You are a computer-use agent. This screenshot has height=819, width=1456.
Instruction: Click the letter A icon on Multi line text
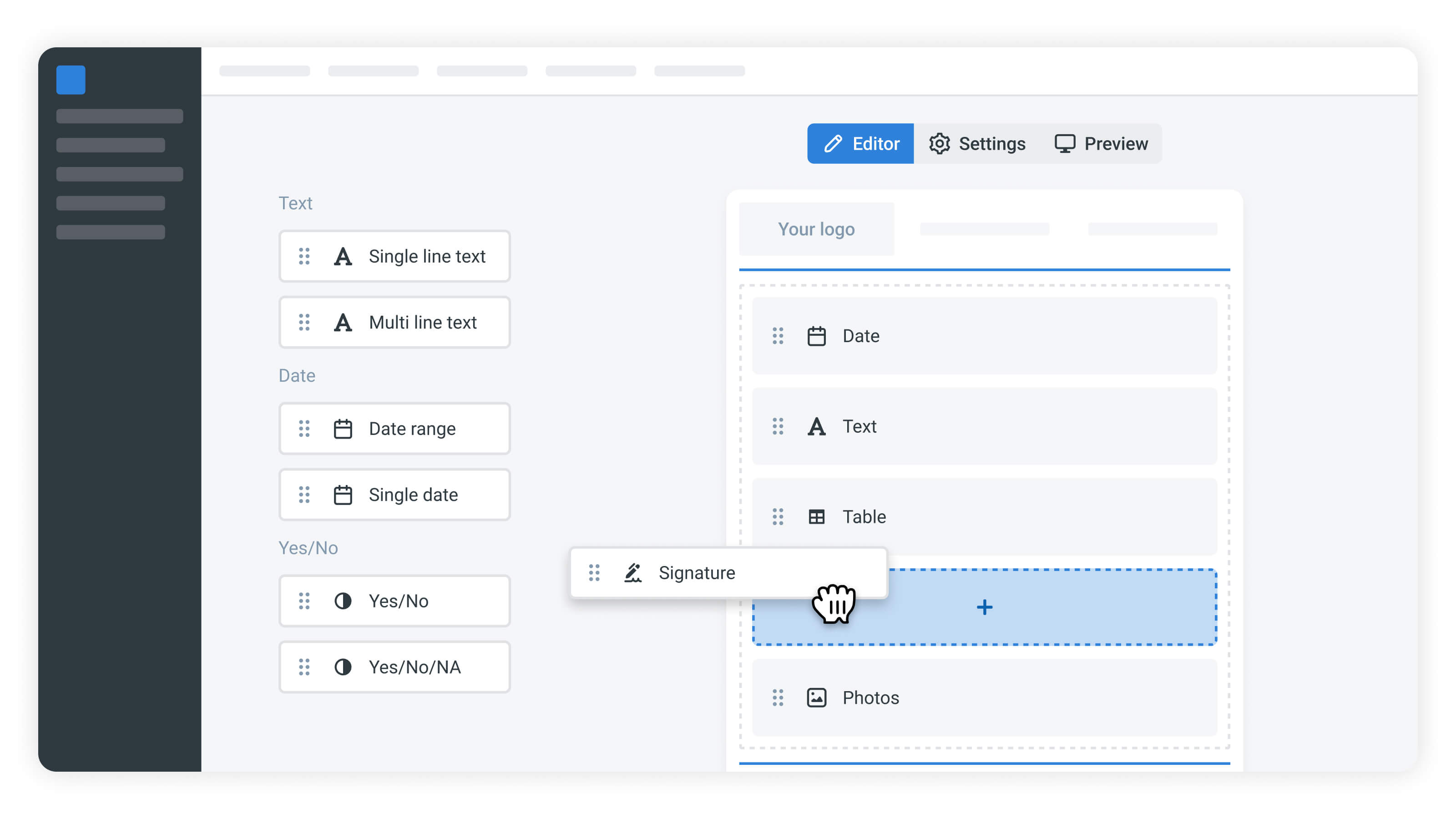point(343,322)
